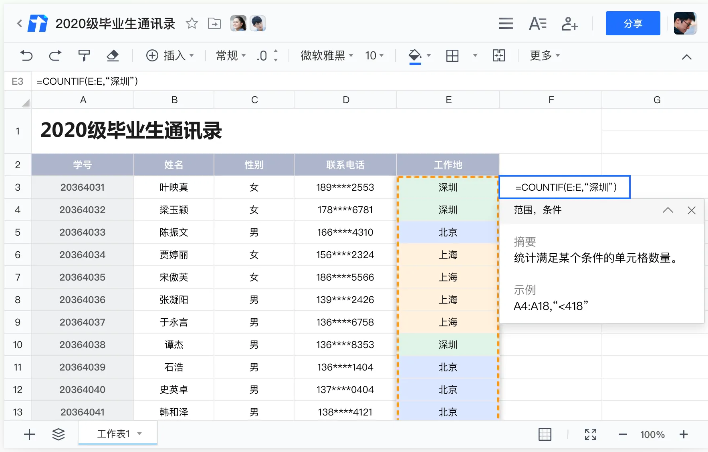This screenshot has height=452, width=708.
Task: Click the merge cells icon
Action: (x=498, y=56)
